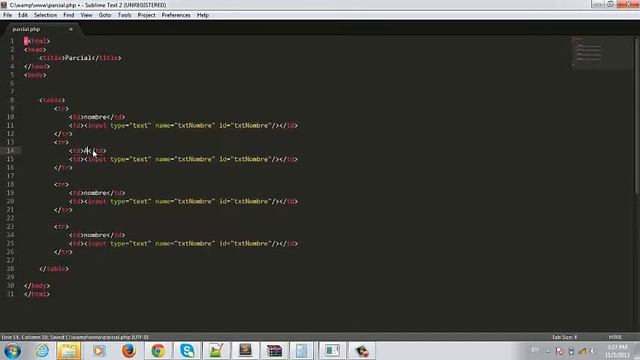The image size is (640, 360).
Task: Click the language indicator in system tray
Action: coord(535,350)
